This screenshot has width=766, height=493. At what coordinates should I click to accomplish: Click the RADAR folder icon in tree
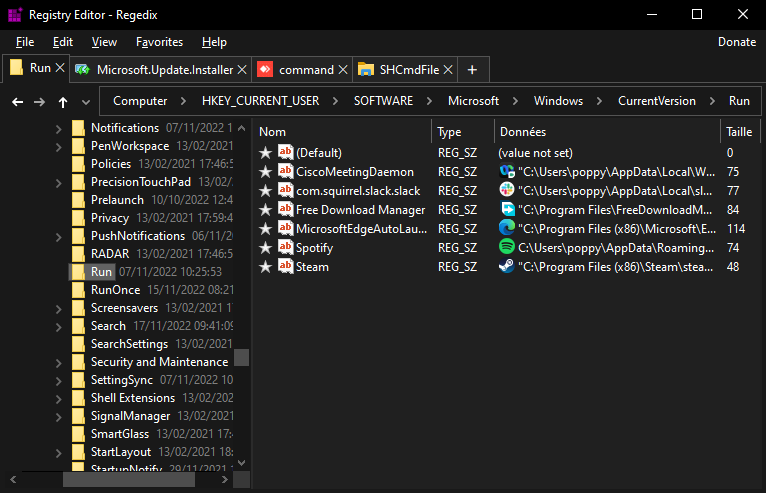click(78, 254)
